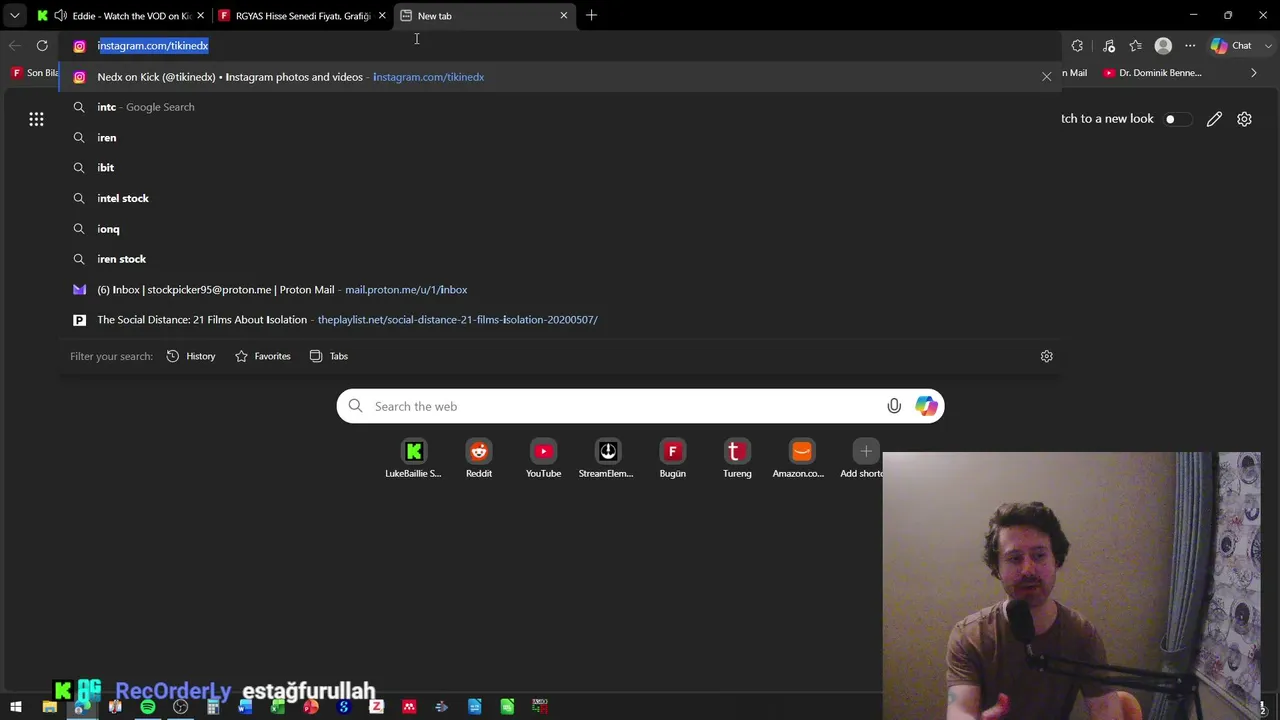Open a new browser tab
Screen dimensions: 1280x720
pos(592,16)
